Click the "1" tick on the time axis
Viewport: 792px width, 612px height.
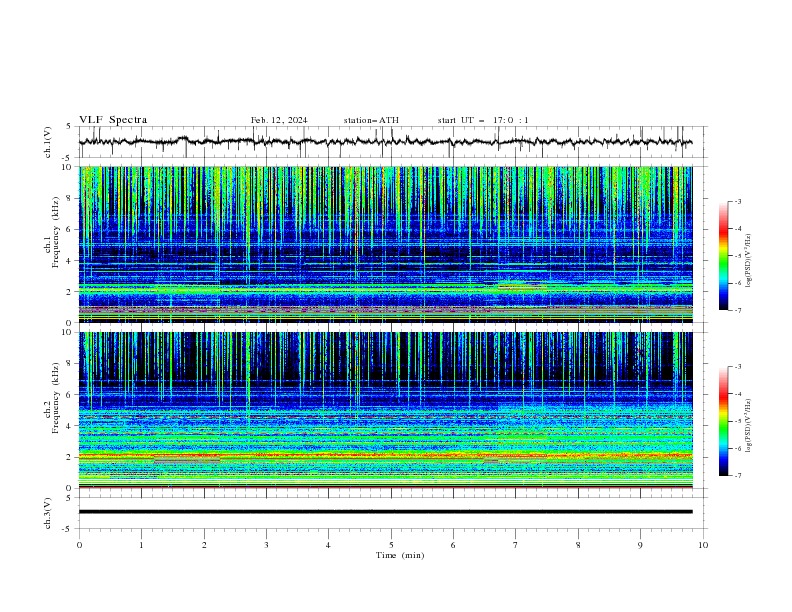(x=141, y=545)
